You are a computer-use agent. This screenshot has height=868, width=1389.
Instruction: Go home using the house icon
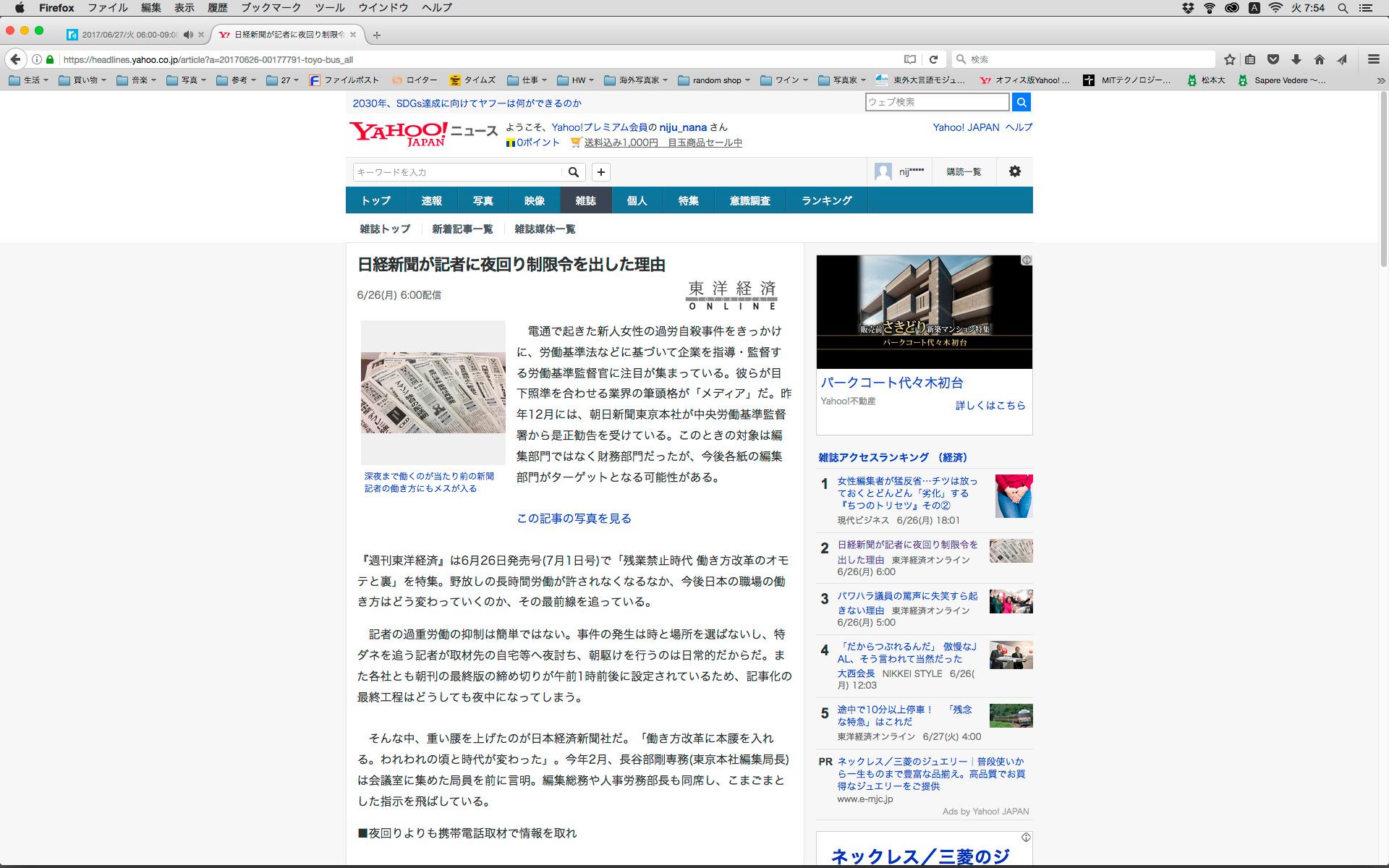1320,59
